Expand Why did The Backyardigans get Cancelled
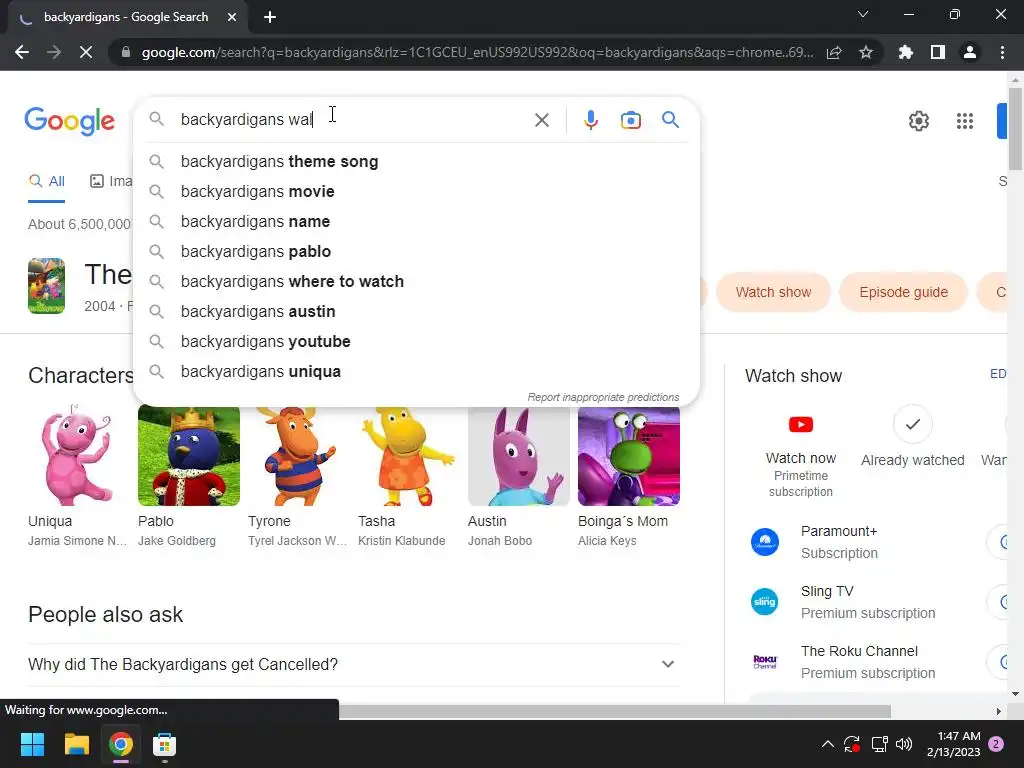 point(354,664)
